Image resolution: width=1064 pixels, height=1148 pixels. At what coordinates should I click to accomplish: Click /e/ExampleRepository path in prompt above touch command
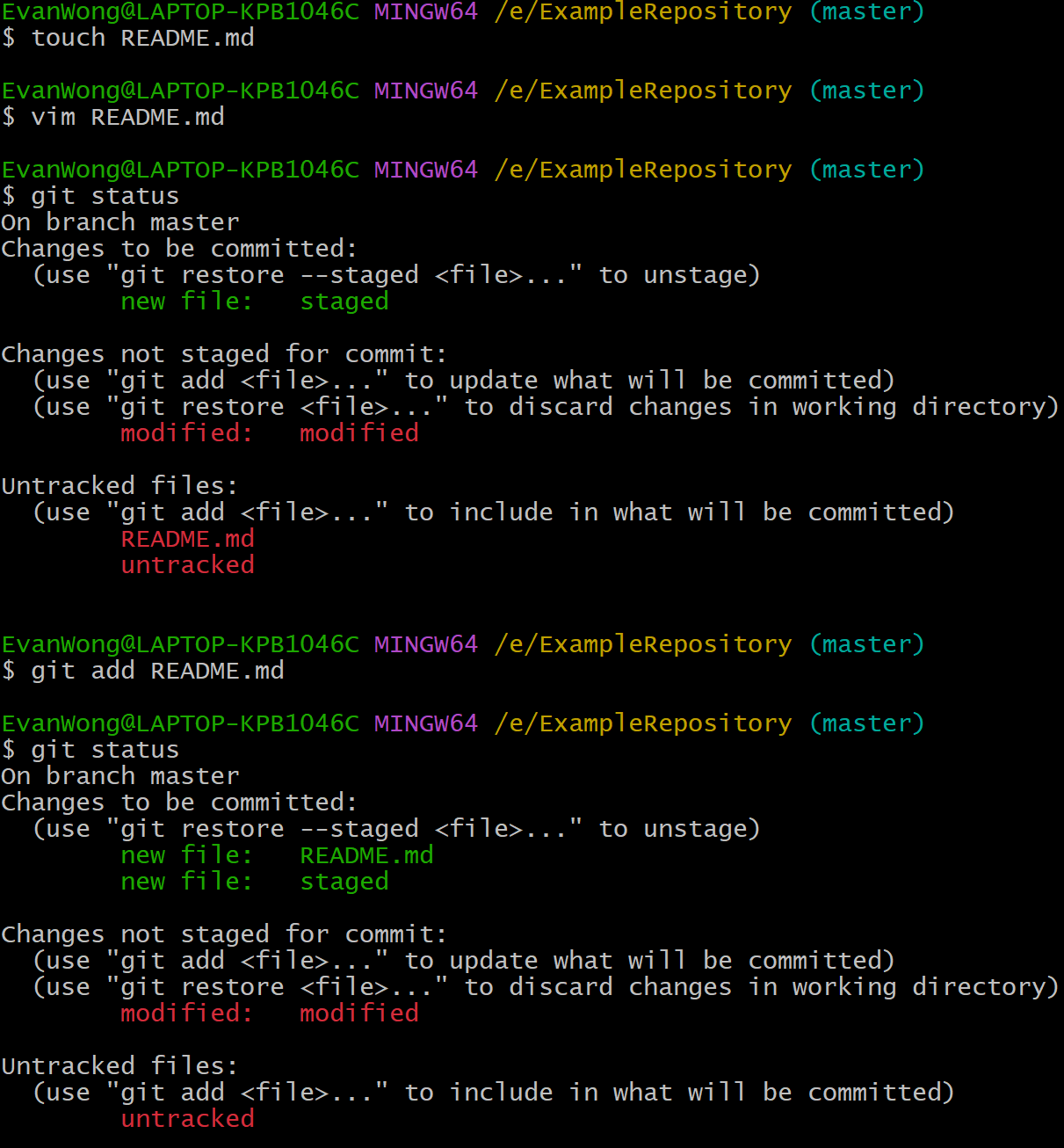coord(642,12)
